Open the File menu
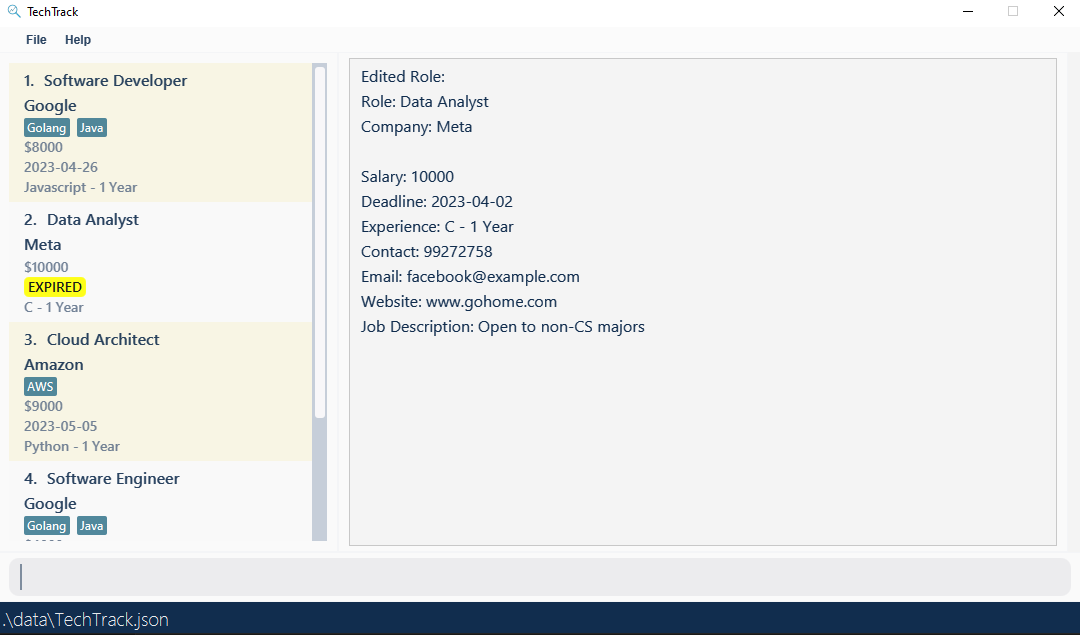Image resolution: width=1080 pixels, height=635 pixels. point(36,40)
